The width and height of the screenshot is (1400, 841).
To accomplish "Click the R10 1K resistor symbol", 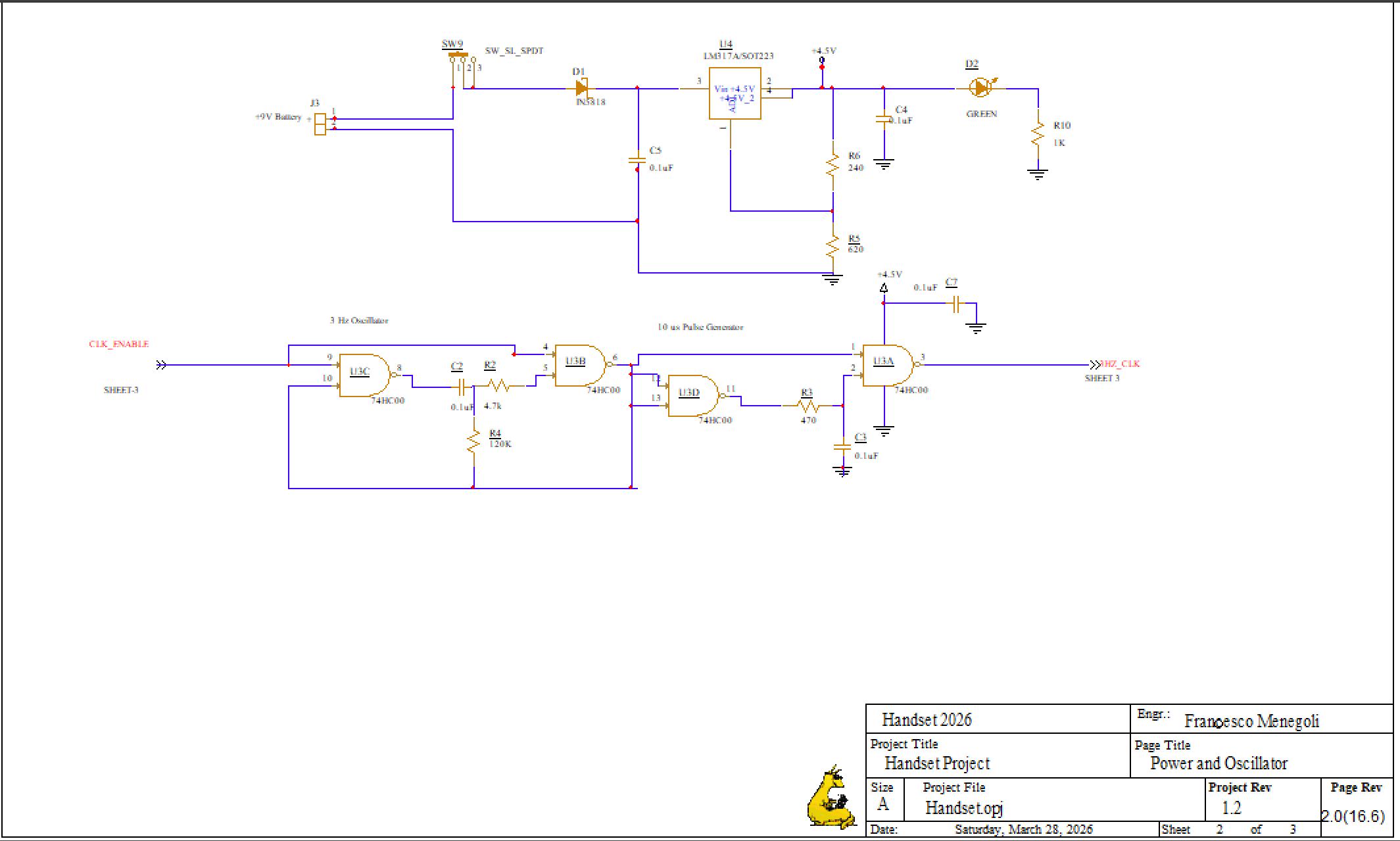I will (1038, 133).
